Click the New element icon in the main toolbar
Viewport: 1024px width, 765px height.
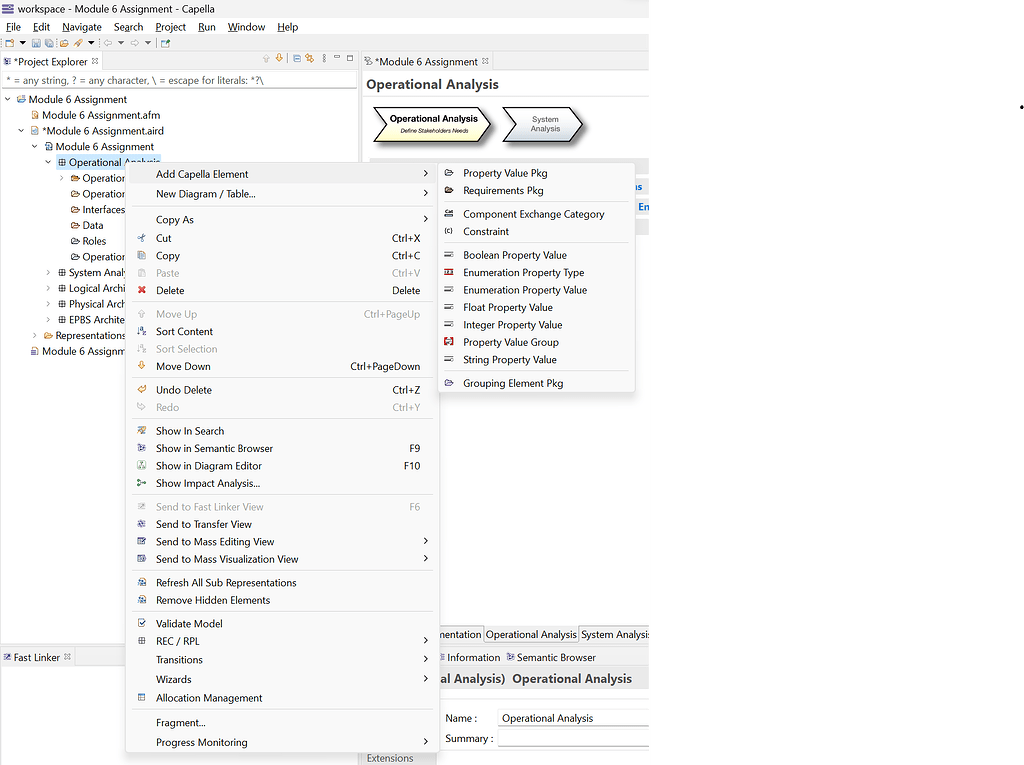click(10, 43)
